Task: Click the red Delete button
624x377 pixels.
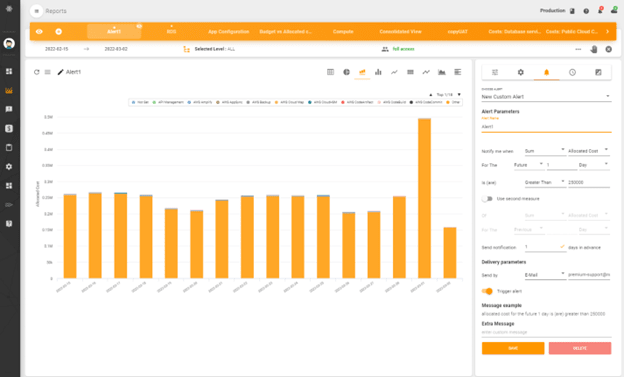Action: pyautogui.click(x=580, y=348)
